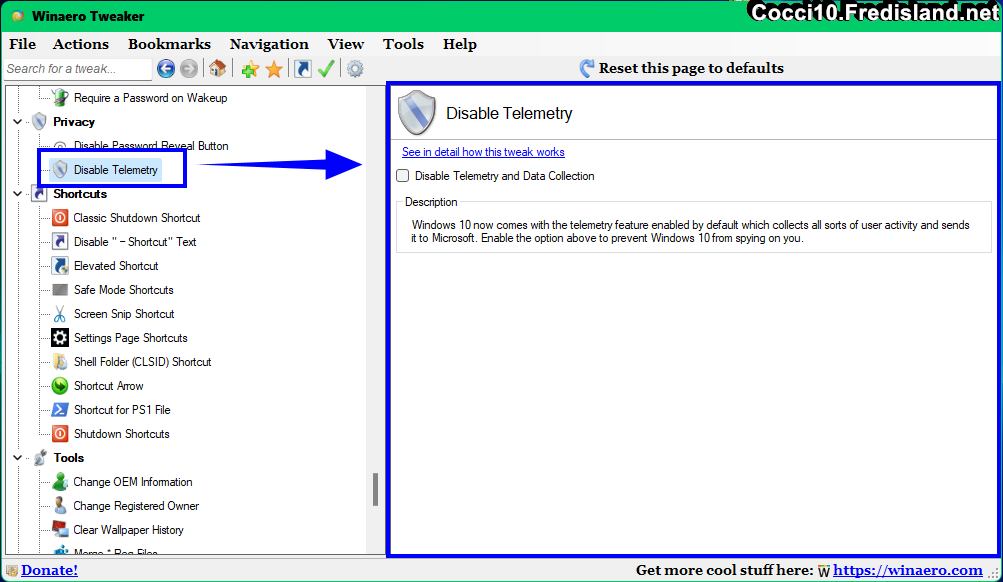Select Require a Password on Wakeup item
Screen dimensions: 1003x582
[x=150, y=97]
